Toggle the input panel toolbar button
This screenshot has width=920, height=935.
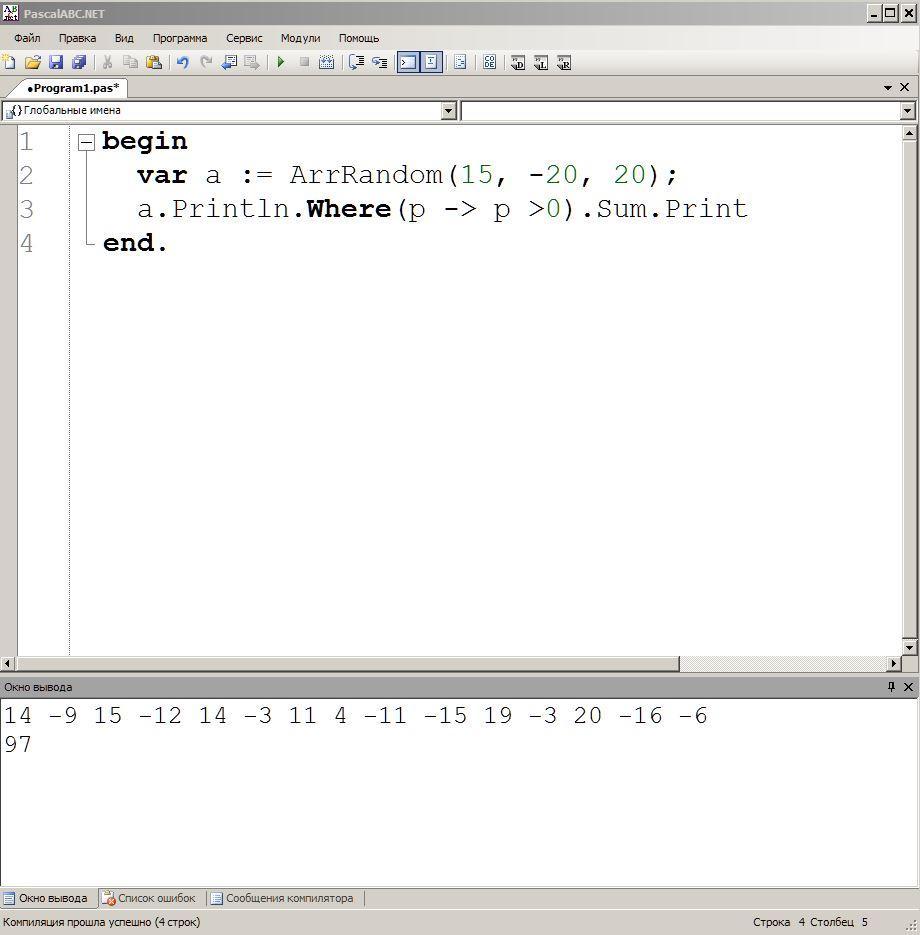431,62
